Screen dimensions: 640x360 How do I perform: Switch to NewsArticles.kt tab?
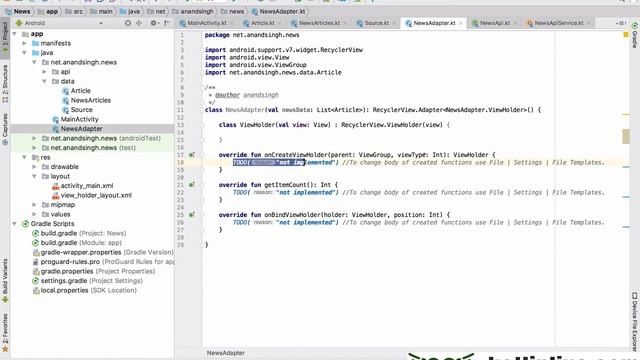[319, 23]
